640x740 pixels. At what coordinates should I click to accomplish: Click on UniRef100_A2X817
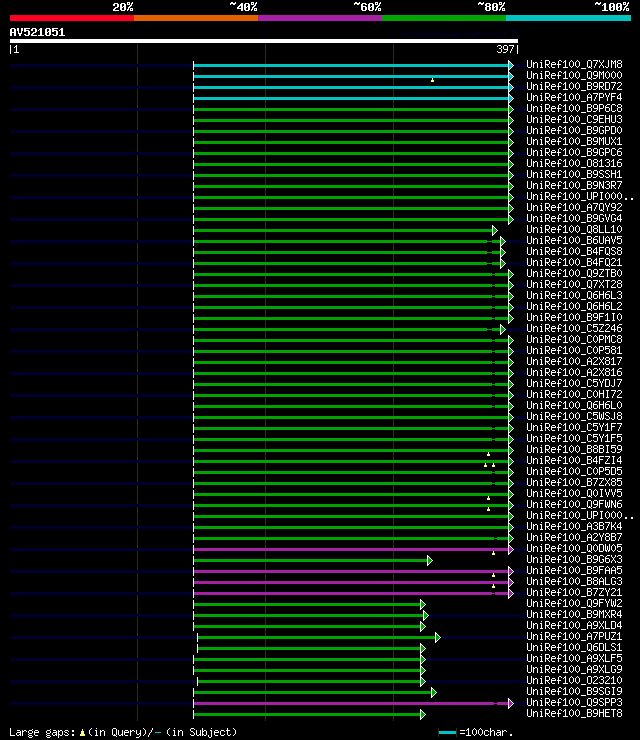pos(574,361)
